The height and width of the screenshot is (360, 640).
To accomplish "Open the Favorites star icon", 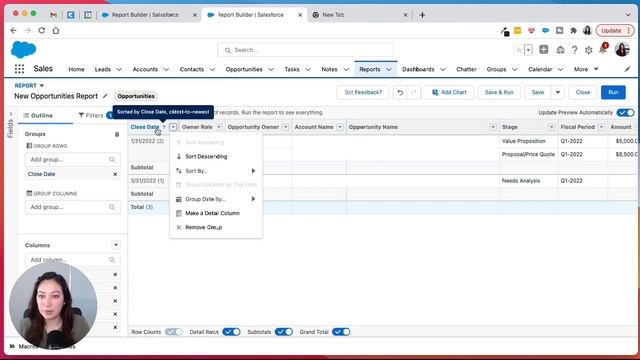I will tap(519, 50).
